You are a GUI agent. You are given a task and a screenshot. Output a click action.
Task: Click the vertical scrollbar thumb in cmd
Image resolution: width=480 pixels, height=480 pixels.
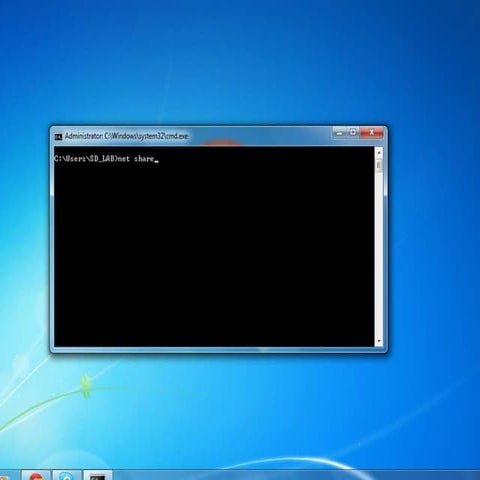click(x=379, y=166)
